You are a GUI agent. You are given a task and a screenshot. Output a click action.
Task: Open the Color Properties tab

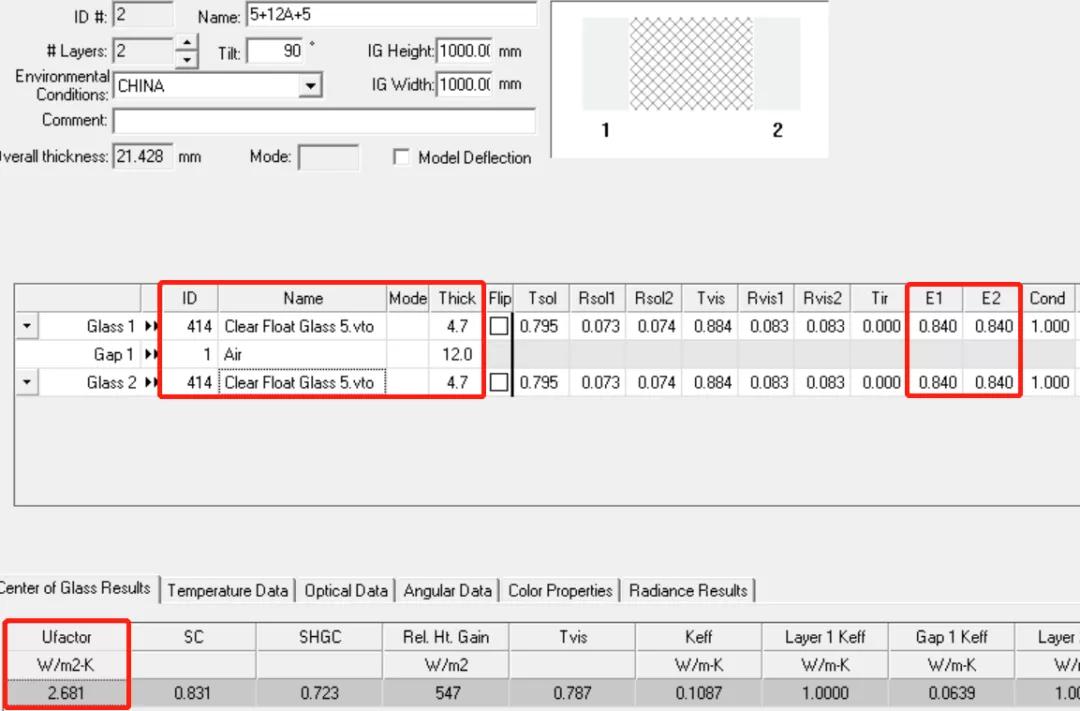coord(560,590)
